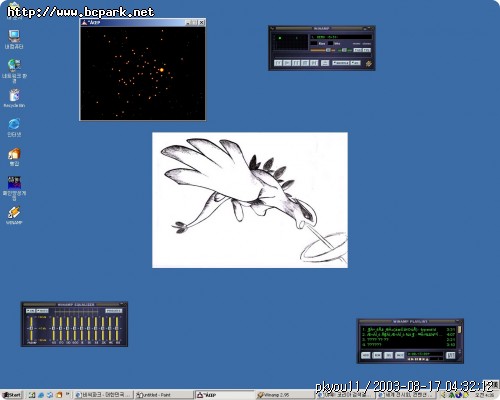Image resolution: width=500 pixels, height=400 pixels.
Task: Open the My Computer desktop icon
Action: 14,39
